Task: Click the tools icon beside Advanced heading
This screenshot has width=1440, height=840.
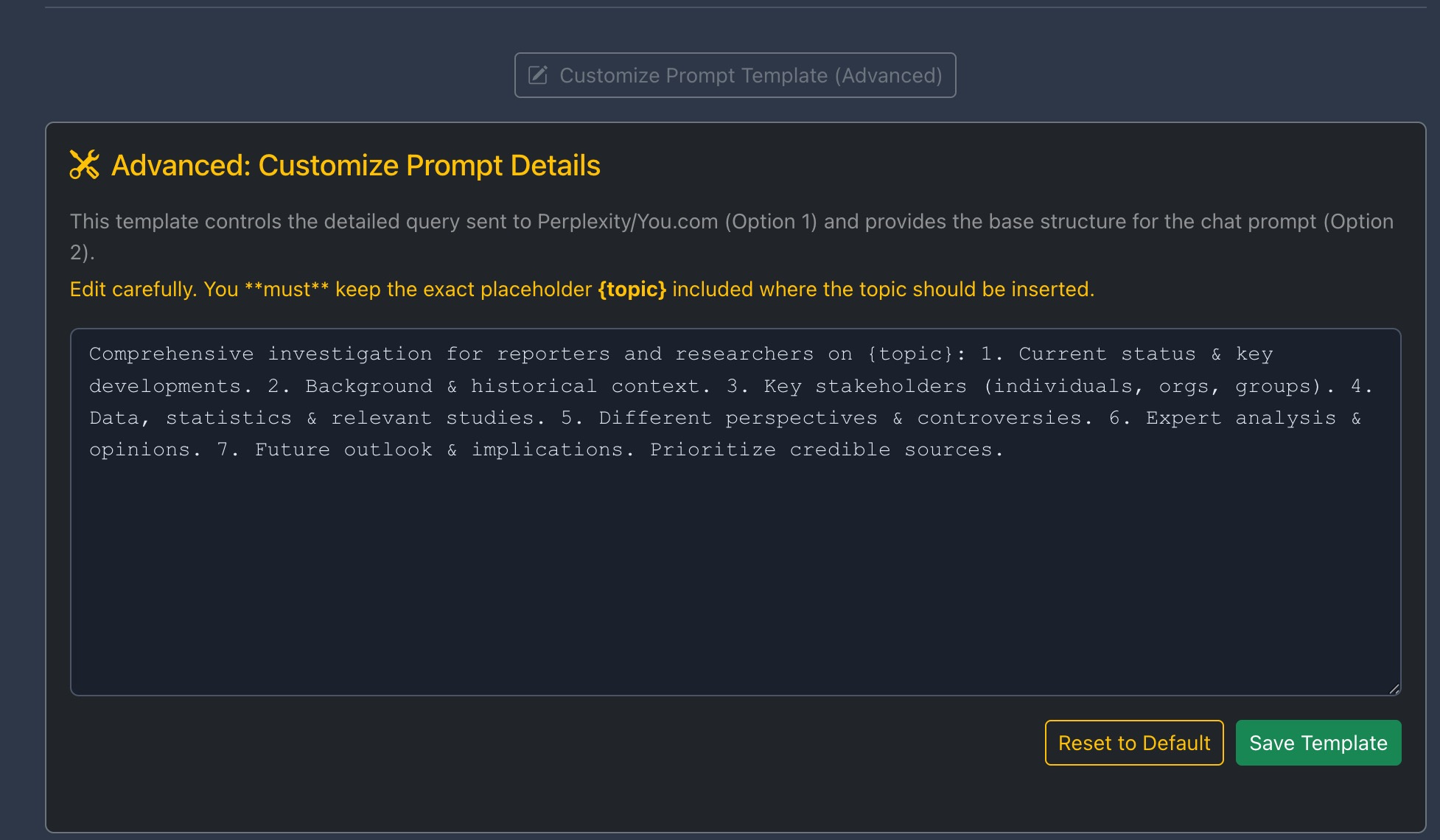Action: point(85,165)
